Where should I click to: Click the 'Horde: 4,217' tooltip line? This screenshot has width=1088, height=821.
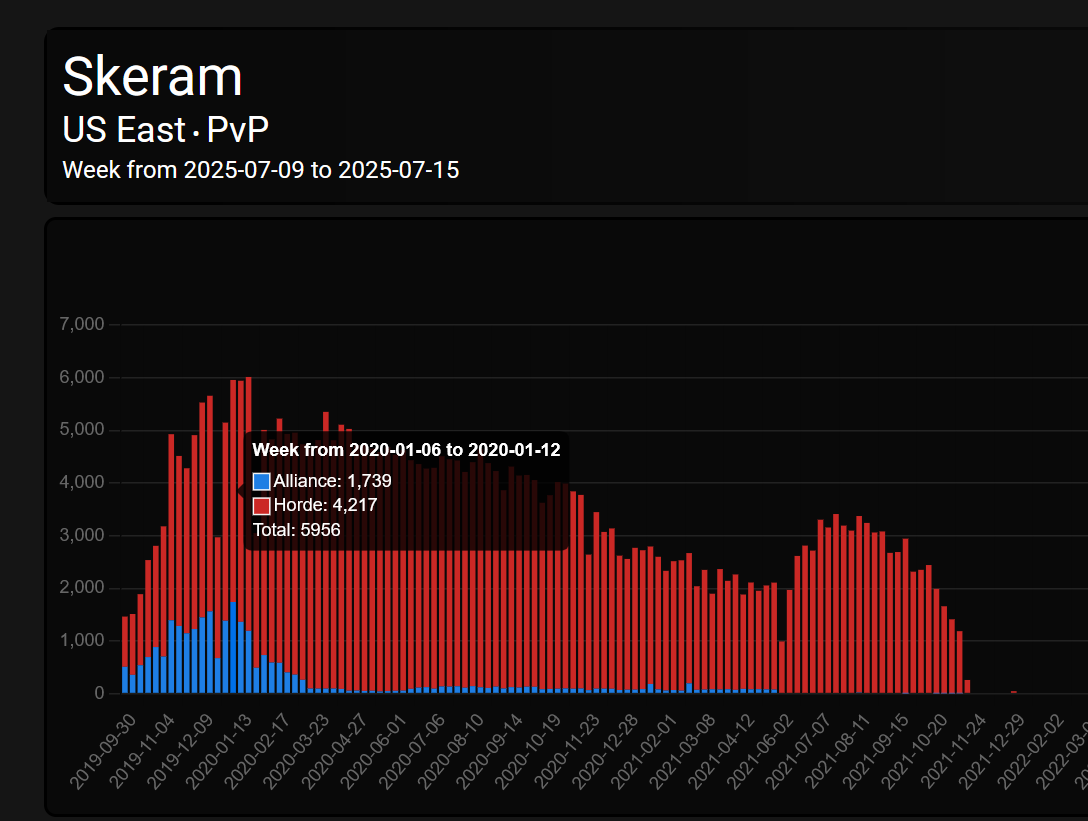point(325,505)
